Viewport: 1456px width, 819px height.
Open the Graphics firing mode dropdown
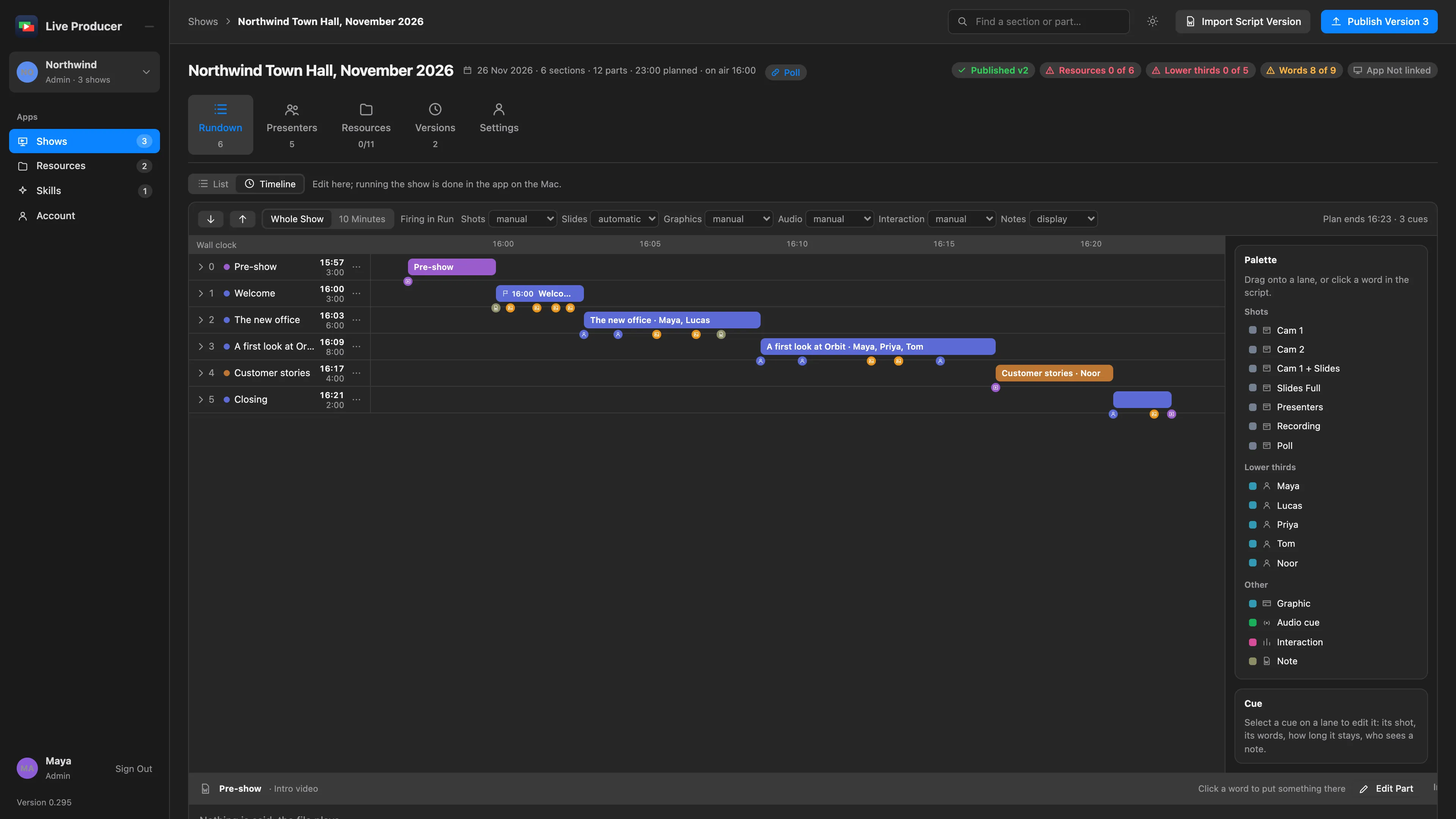click(x=739, y=219)
